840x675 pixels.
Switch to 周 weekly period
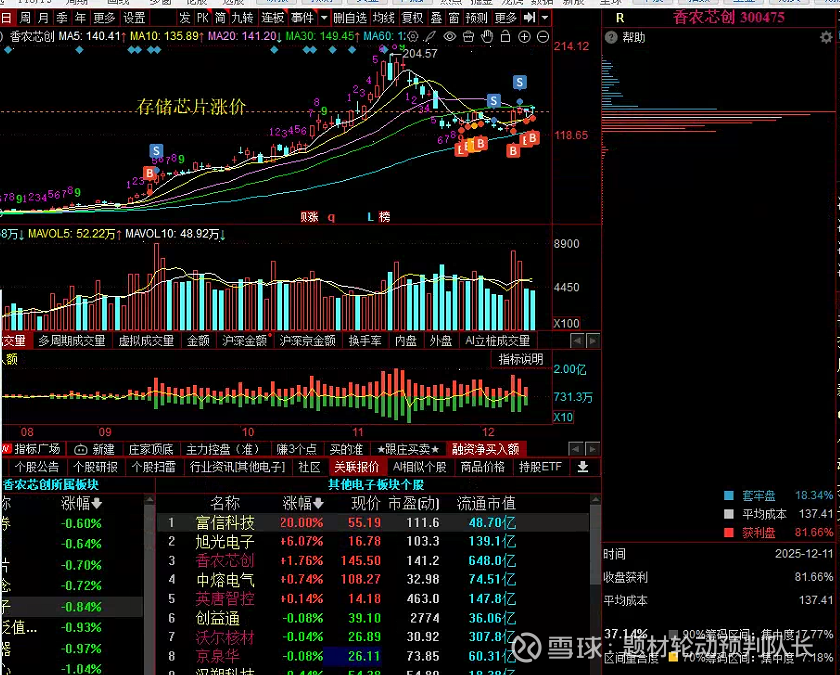pyautogui.click(x=25, y=18)
